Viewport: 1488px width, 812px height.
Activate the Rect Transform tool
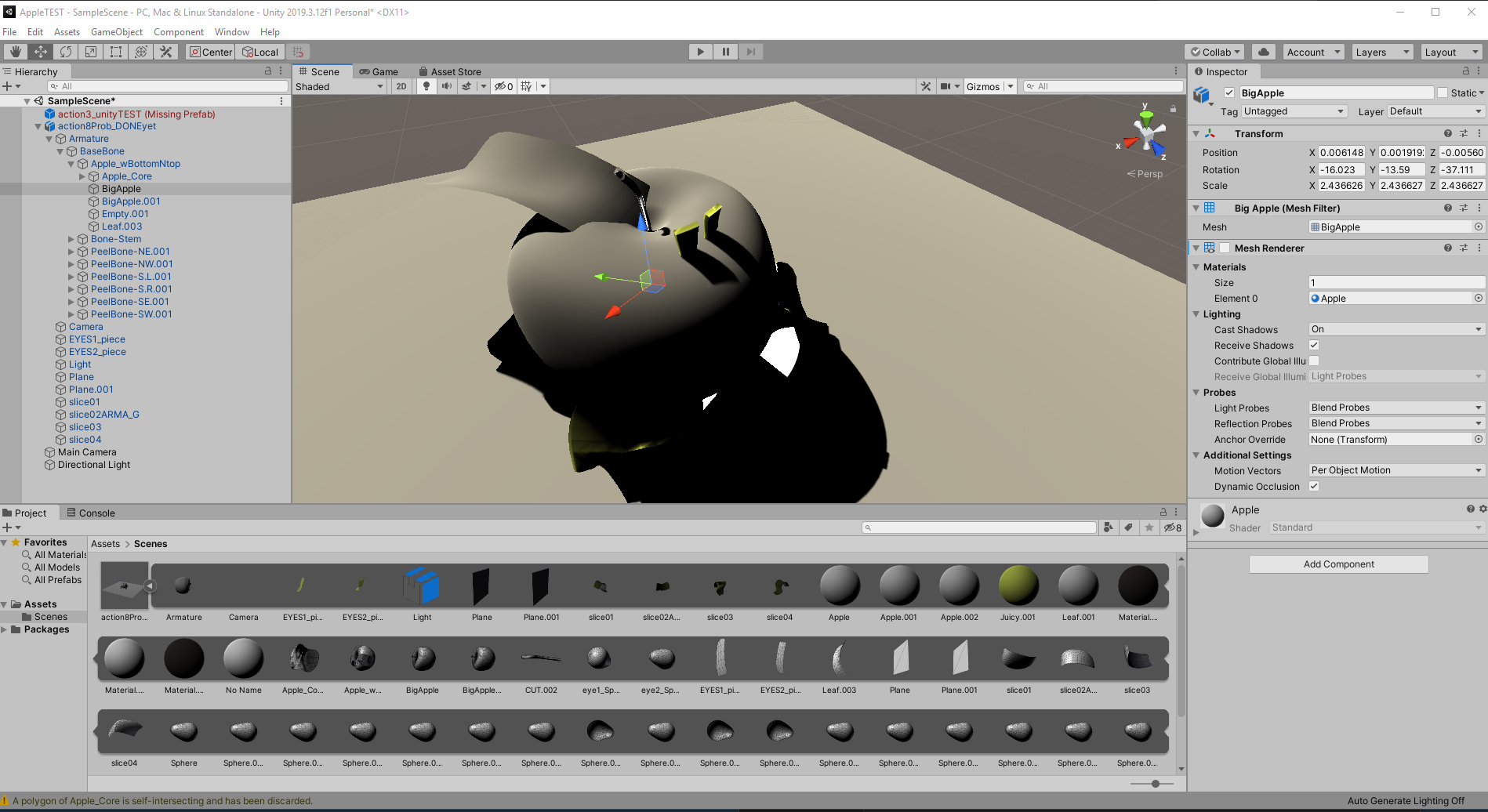click(115, 51)
